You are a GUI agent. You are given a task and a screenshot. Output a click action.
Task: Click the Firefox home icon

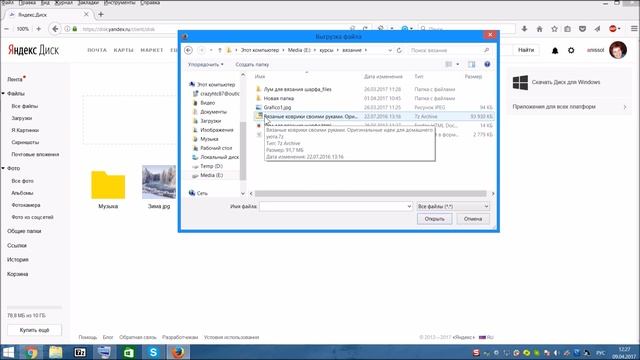pos(539,29)
